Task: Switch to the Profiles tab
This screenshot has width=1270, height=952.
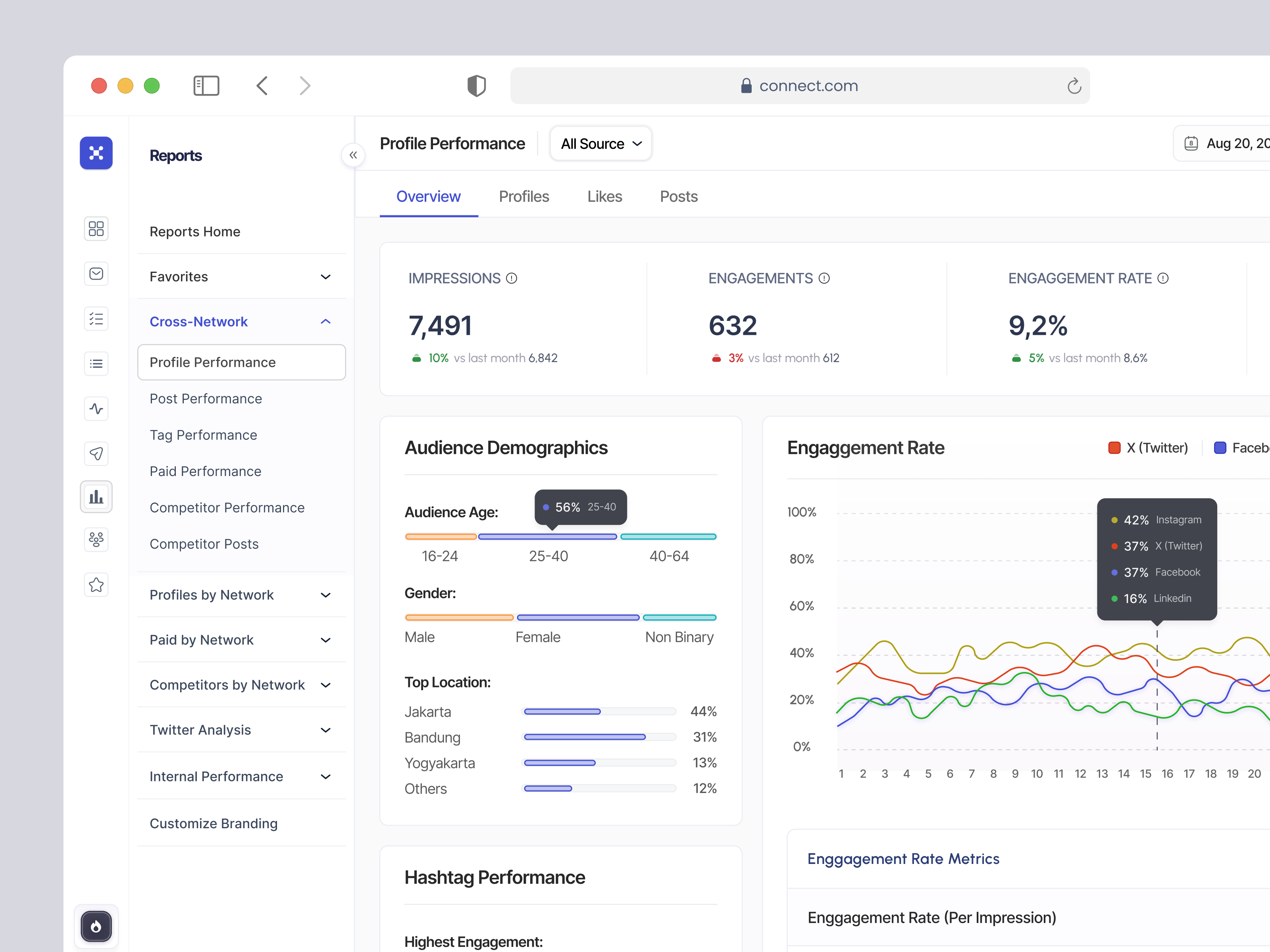Action: click(x=523, y=196)
